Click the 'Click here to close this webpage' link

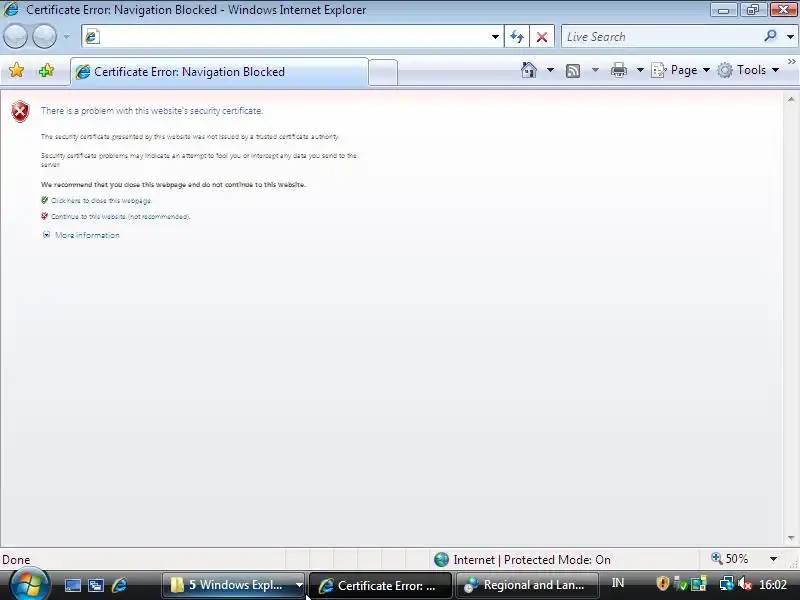tap(101, 201)
